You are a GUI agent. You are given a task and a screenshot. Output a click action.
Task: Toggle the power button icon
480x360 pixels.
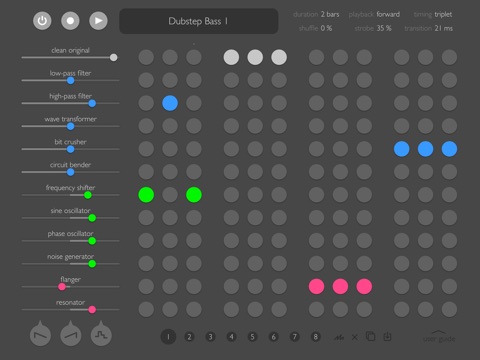42,21
